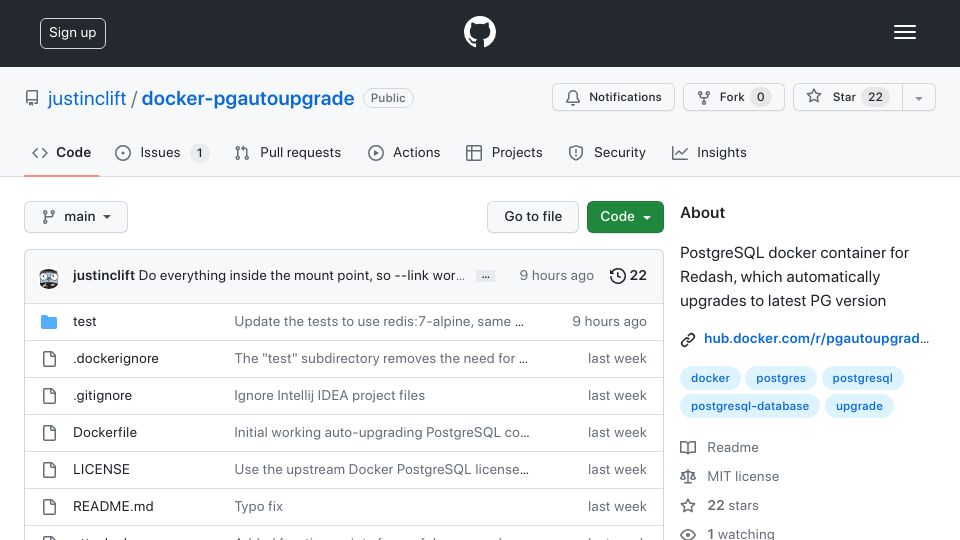Click the file icon beside README.md

tap(50, 506)
